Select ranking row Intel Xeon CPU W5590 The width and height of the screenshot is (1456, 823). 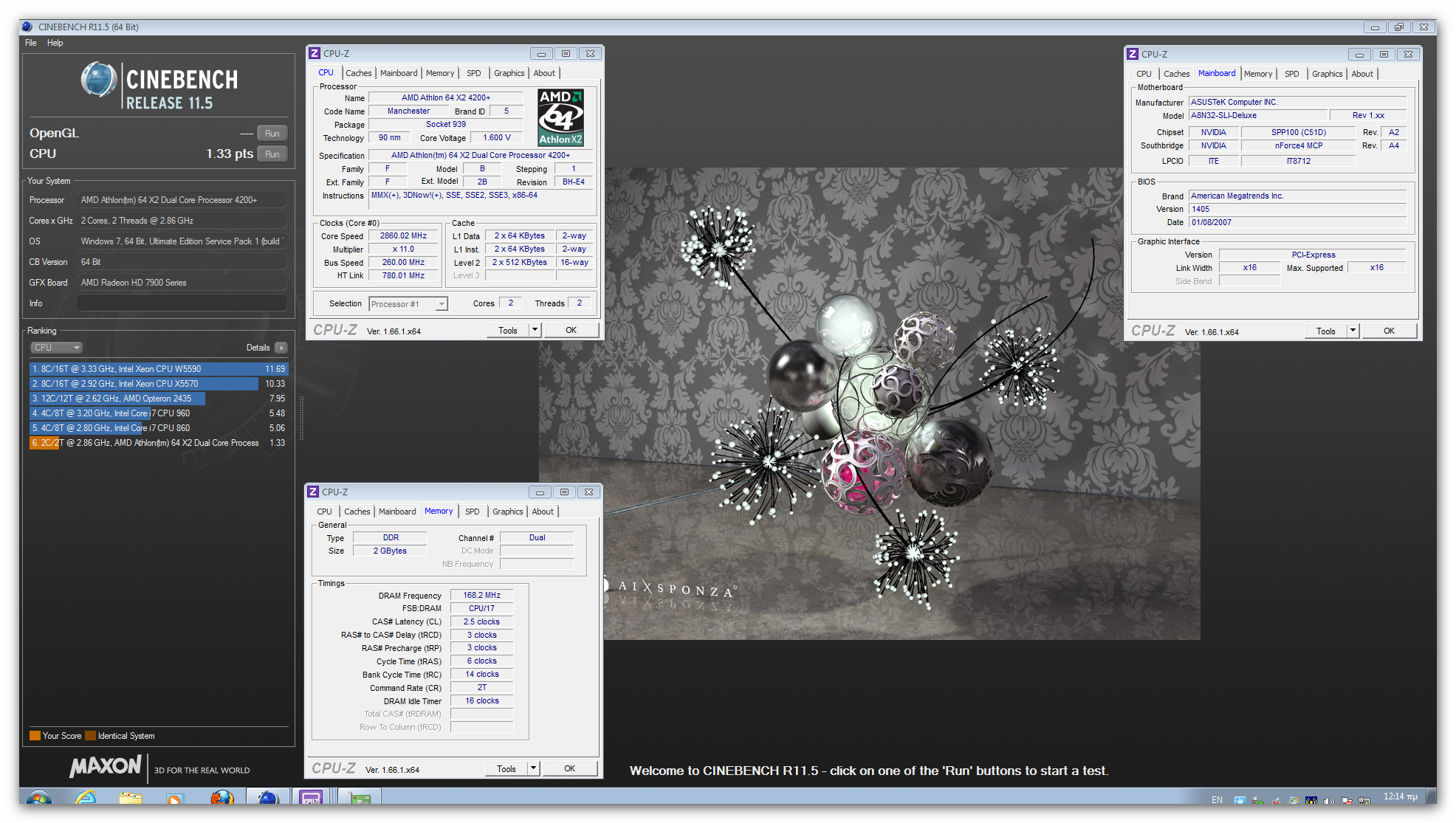(158, 369)
